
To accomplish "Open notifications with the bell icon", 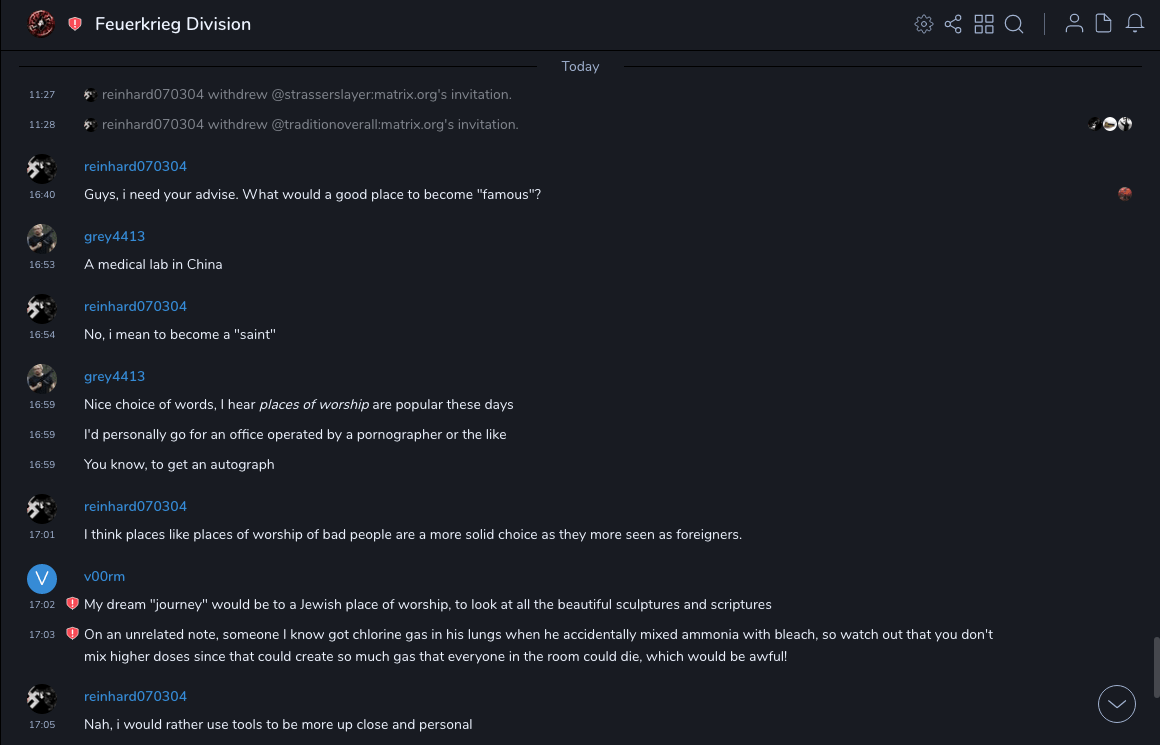I will pyautogui.click(x=1135, y=24).
